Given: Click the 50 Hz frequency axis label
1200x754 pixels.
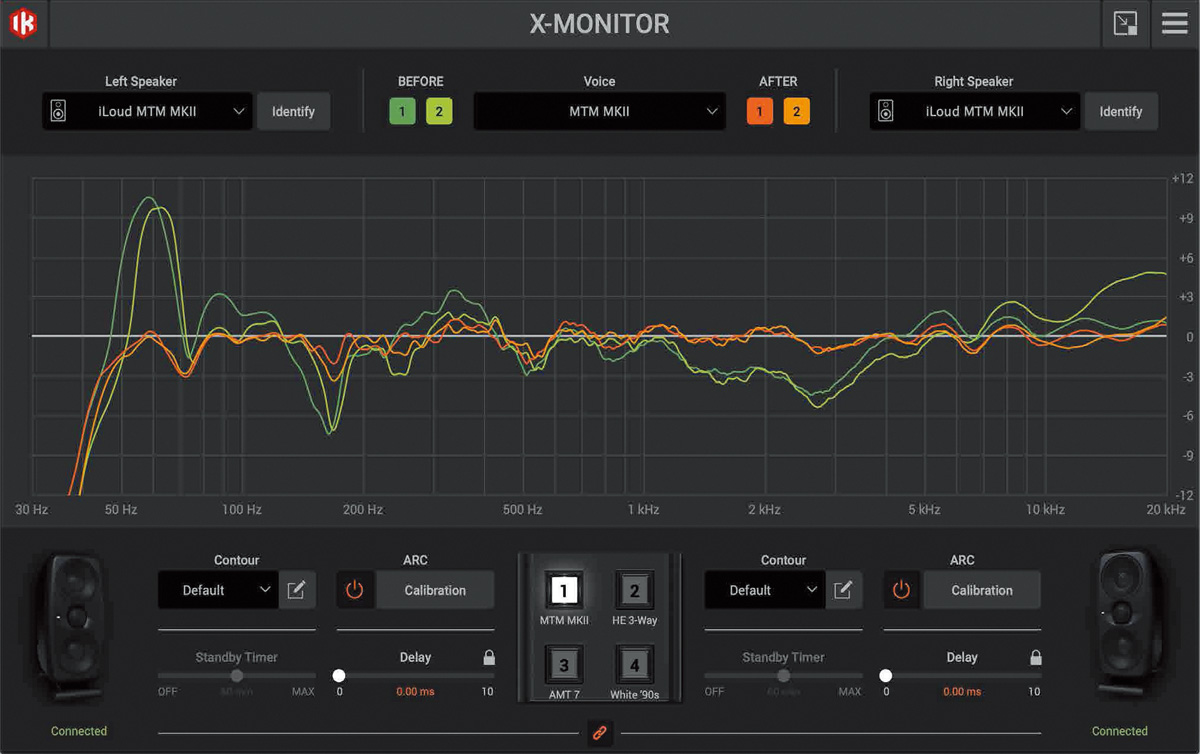Looking at the screenshot, I should [x=121, y=510].
